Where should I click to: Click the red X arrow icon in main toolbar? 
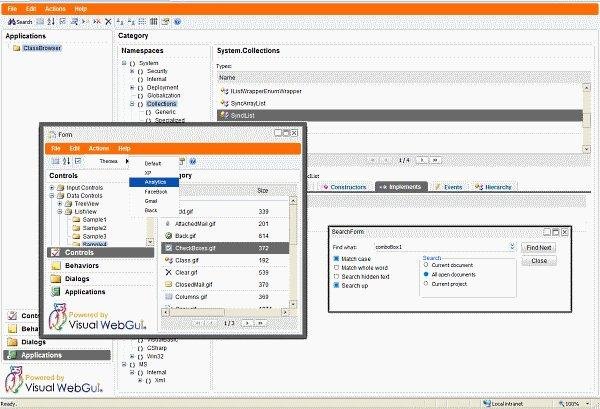97,22
